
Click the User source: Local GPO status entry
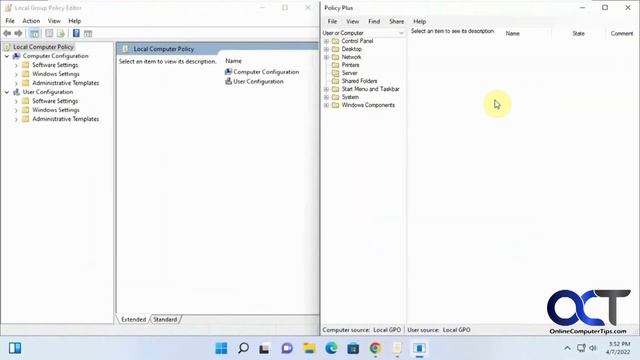pyautogui.click(x=439, y=330)
